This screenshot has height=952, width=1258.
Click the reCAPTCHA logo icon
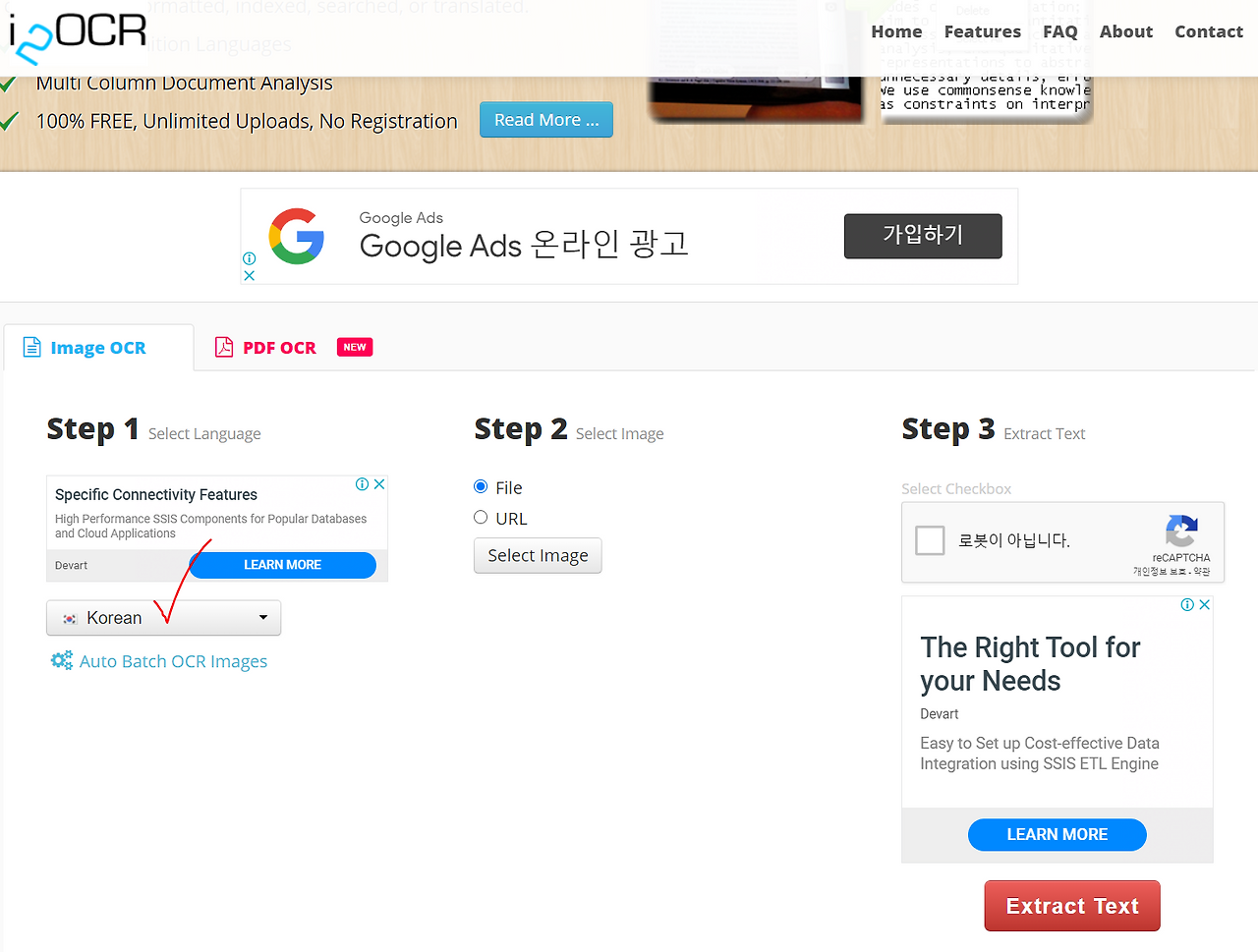click(x=1181, y=532)
